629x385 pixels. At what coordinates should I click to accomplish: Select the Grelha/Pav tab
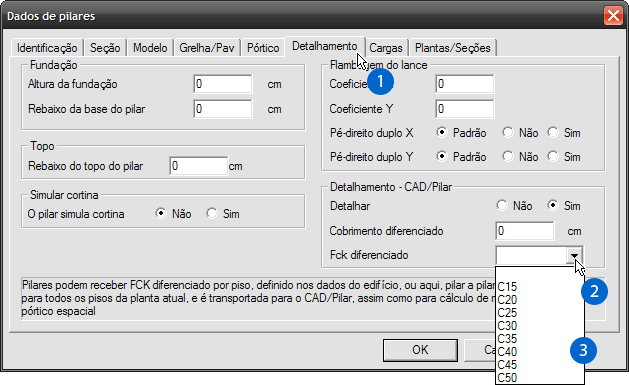(x=207, y=48)
